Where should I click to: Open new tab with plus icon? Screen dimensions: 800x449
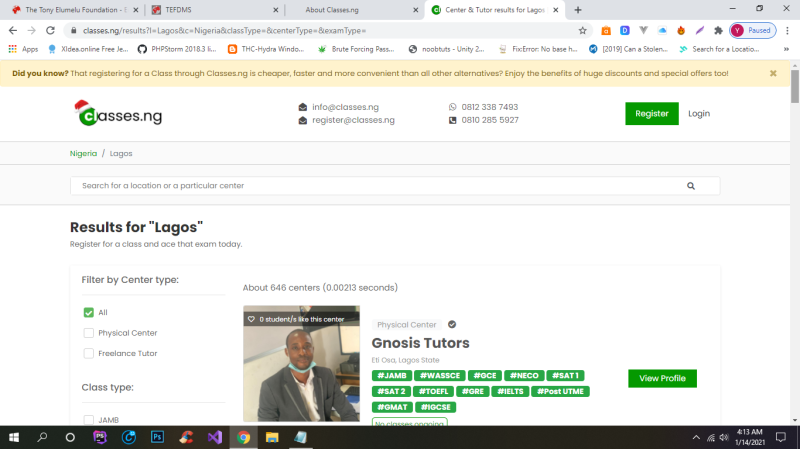coord(578,10)
